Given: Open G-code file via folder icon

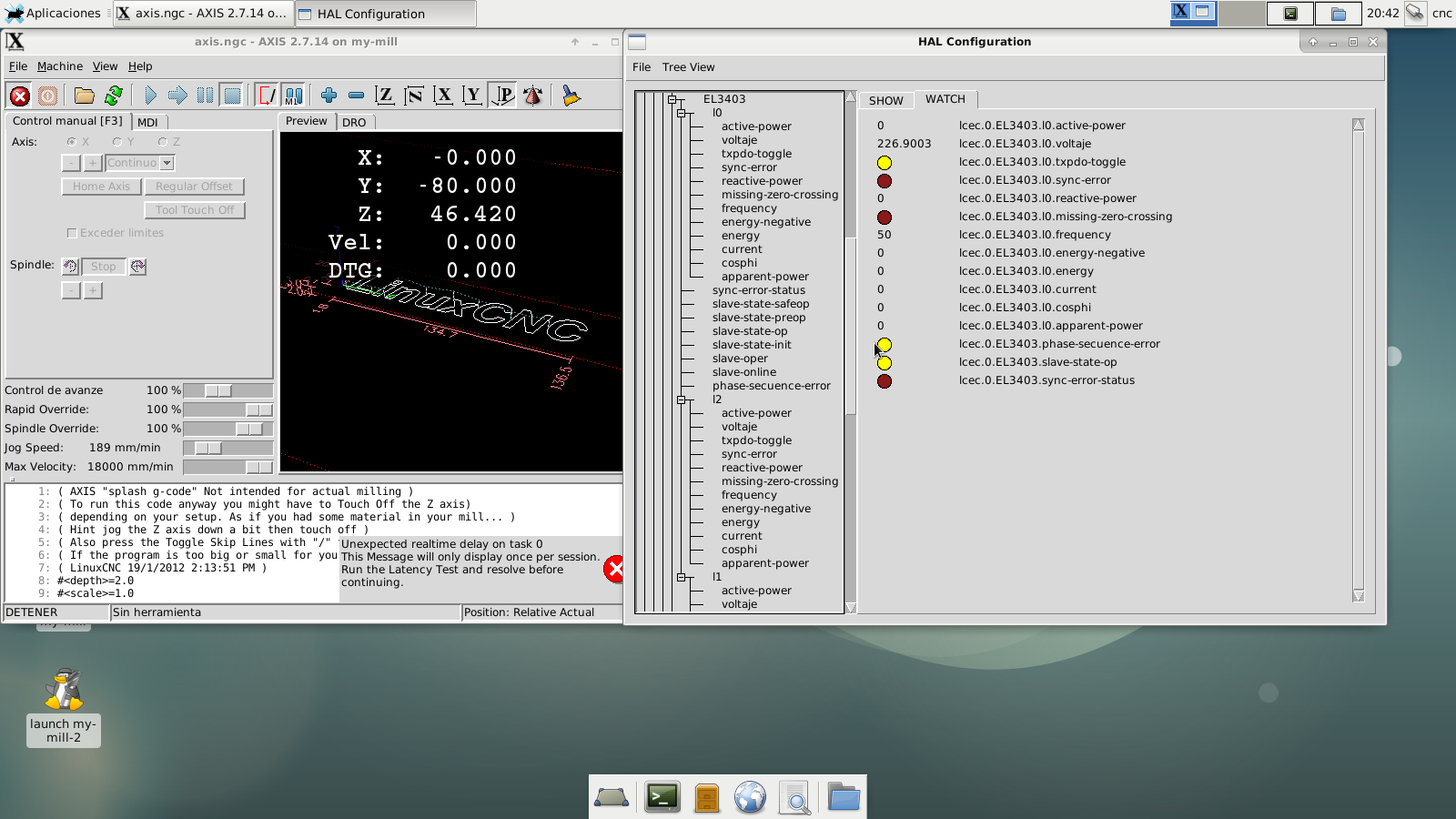Looking at the screenshot, I should (x=85, y=96).
